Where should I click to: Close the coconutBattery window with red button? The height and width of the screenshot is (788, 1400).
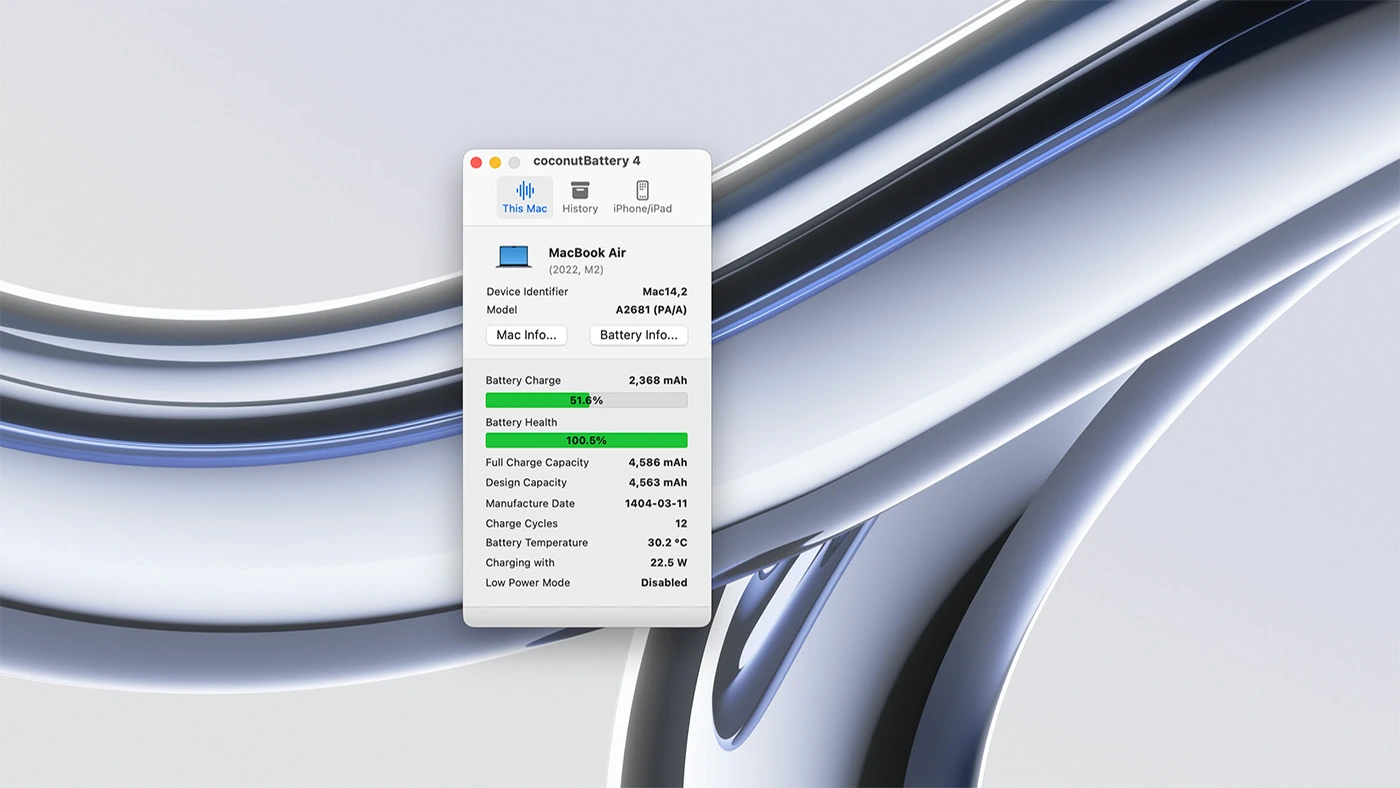pos(476,162)
